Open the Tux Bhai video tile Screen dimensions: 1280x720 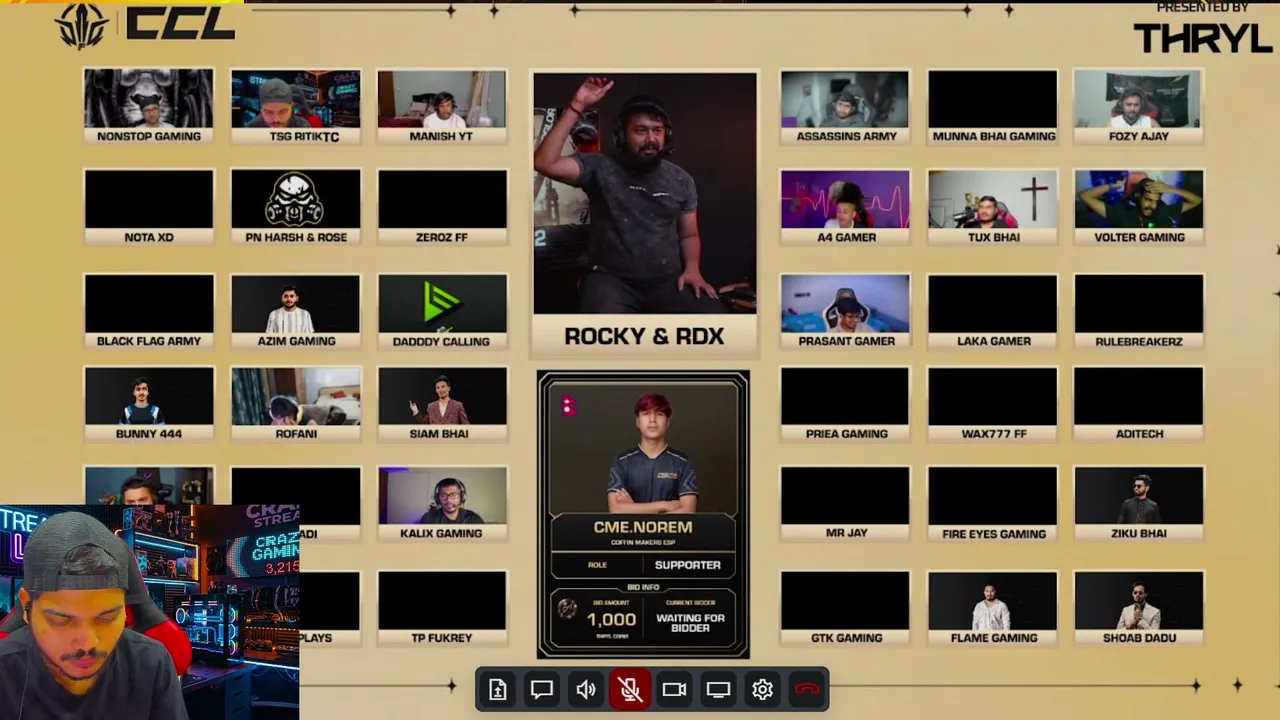pos(993,208)
